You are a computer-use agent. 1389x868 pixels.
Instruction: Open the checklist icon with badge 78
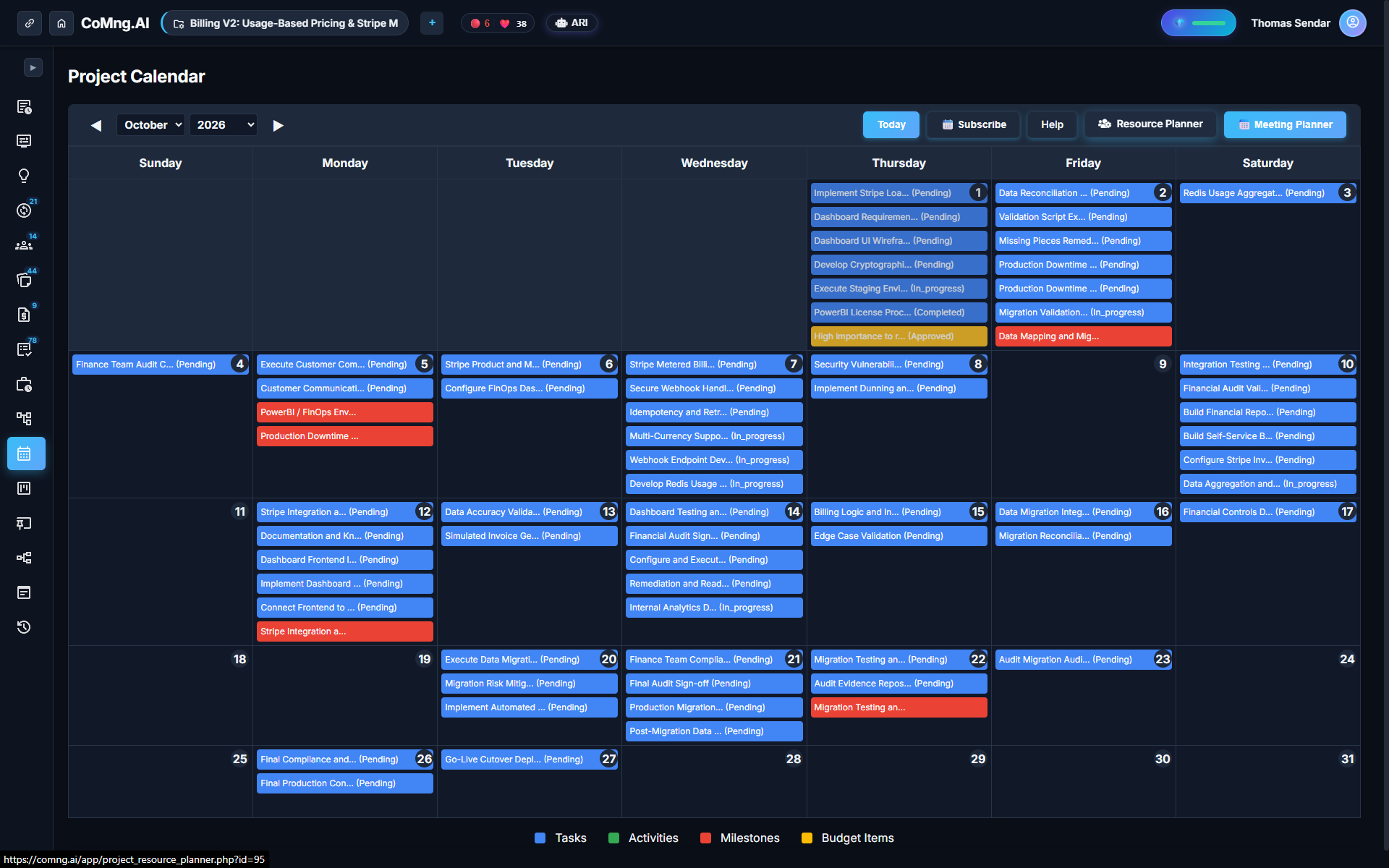click(24, 349)
